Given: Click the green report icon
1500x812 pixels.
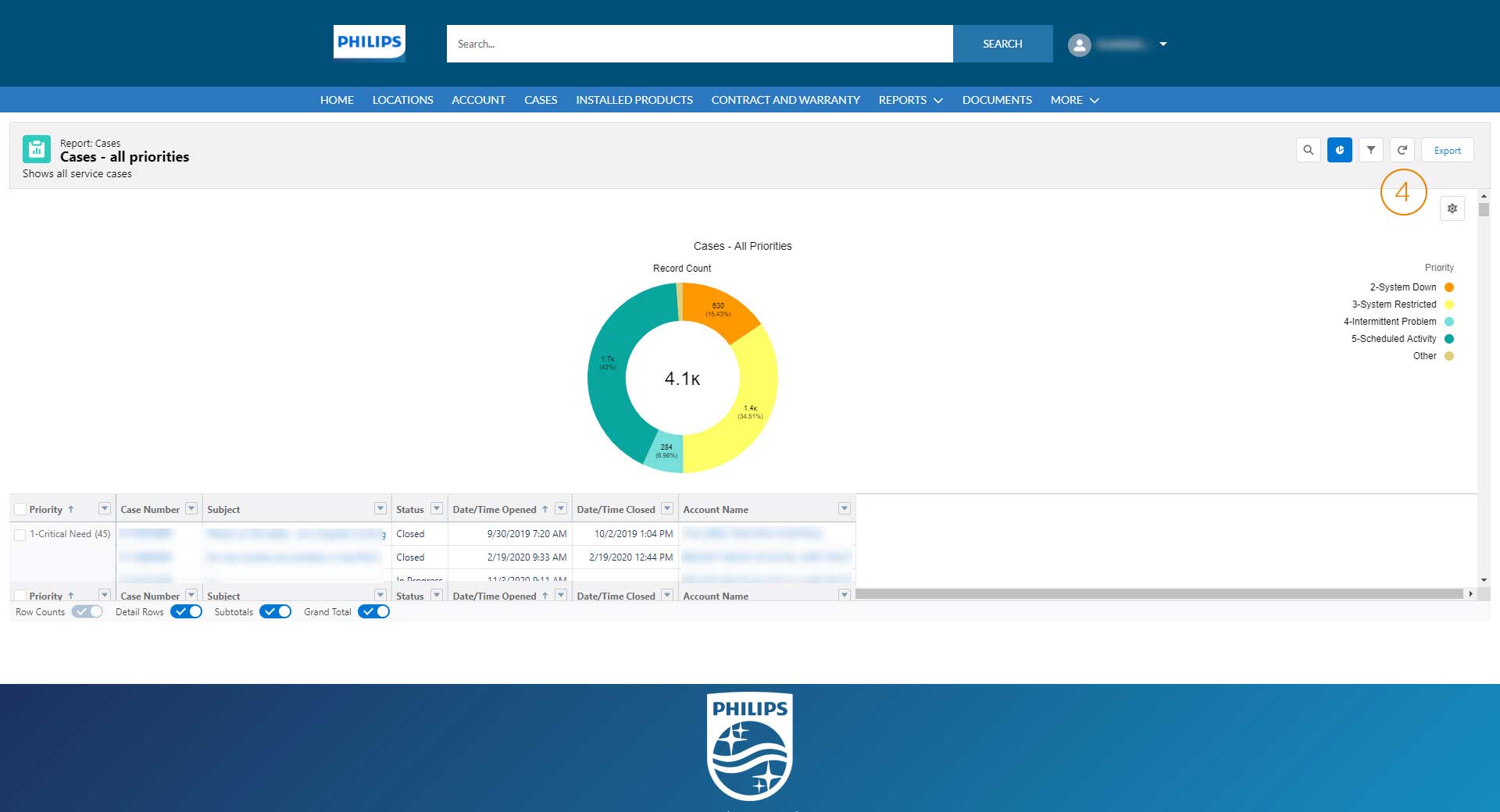Looking at the screenshot, I should 37,149.
